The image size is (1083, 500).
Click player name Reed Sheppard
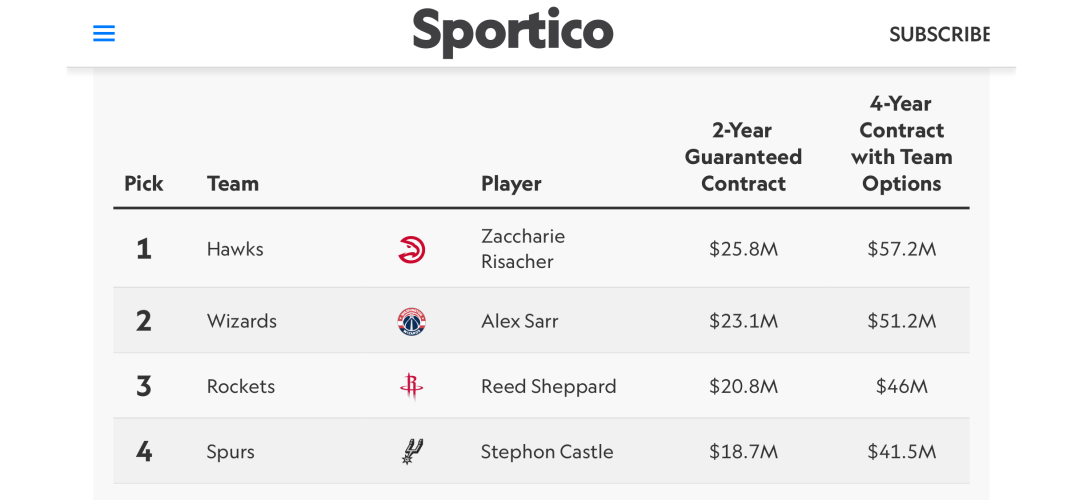548,387
